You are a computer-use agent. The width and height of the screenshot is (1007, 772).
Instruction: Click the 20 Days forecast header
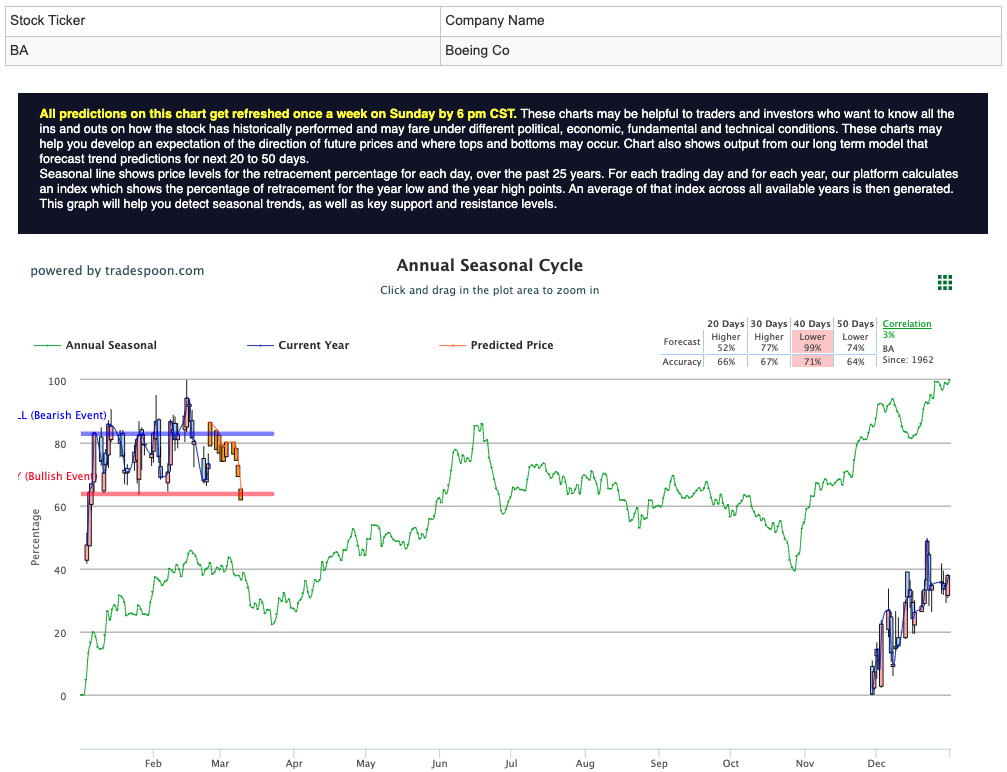tap(726, 324)
